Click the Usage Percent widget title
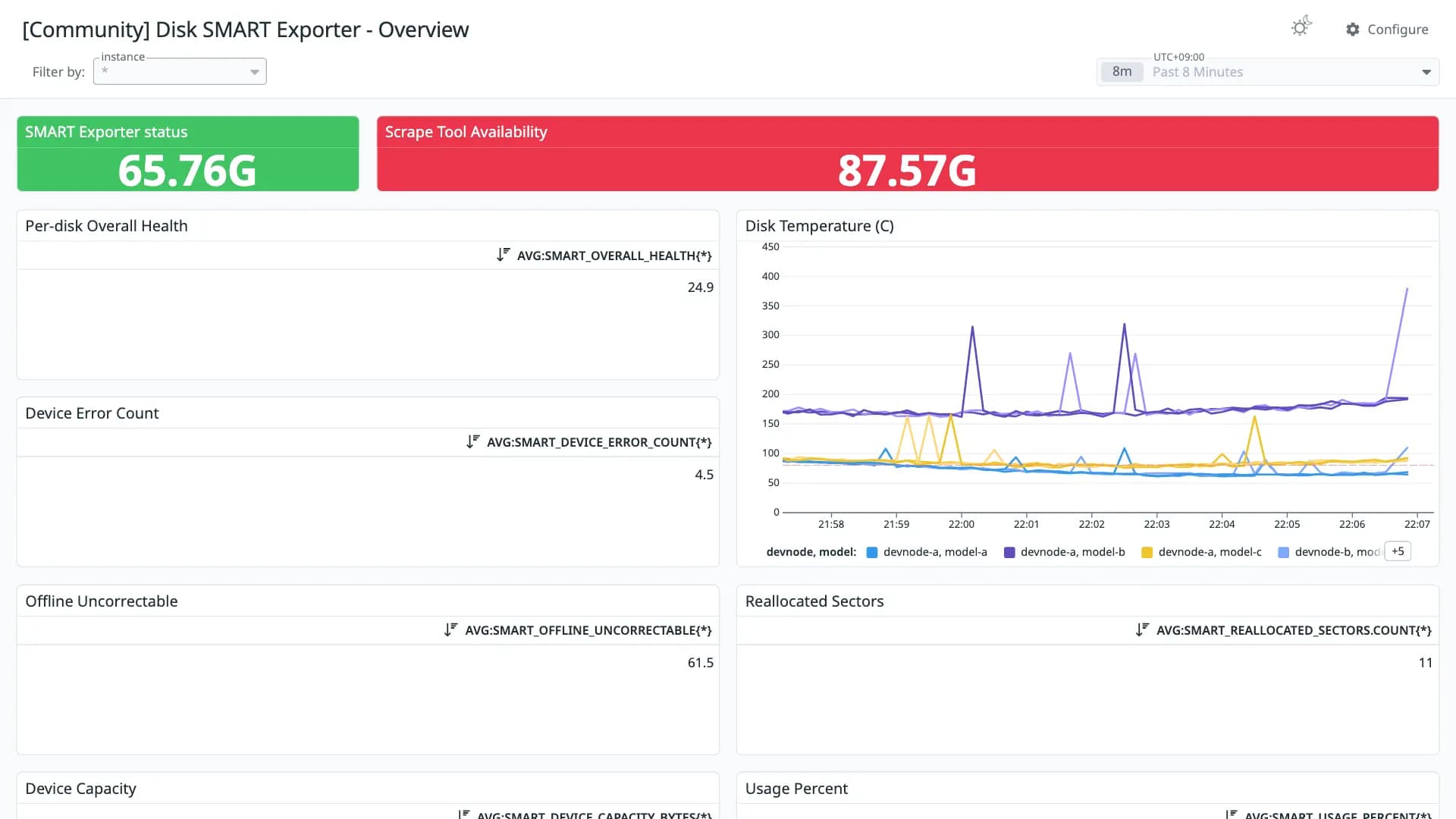1456x819 pixels. tap(796, 789)
